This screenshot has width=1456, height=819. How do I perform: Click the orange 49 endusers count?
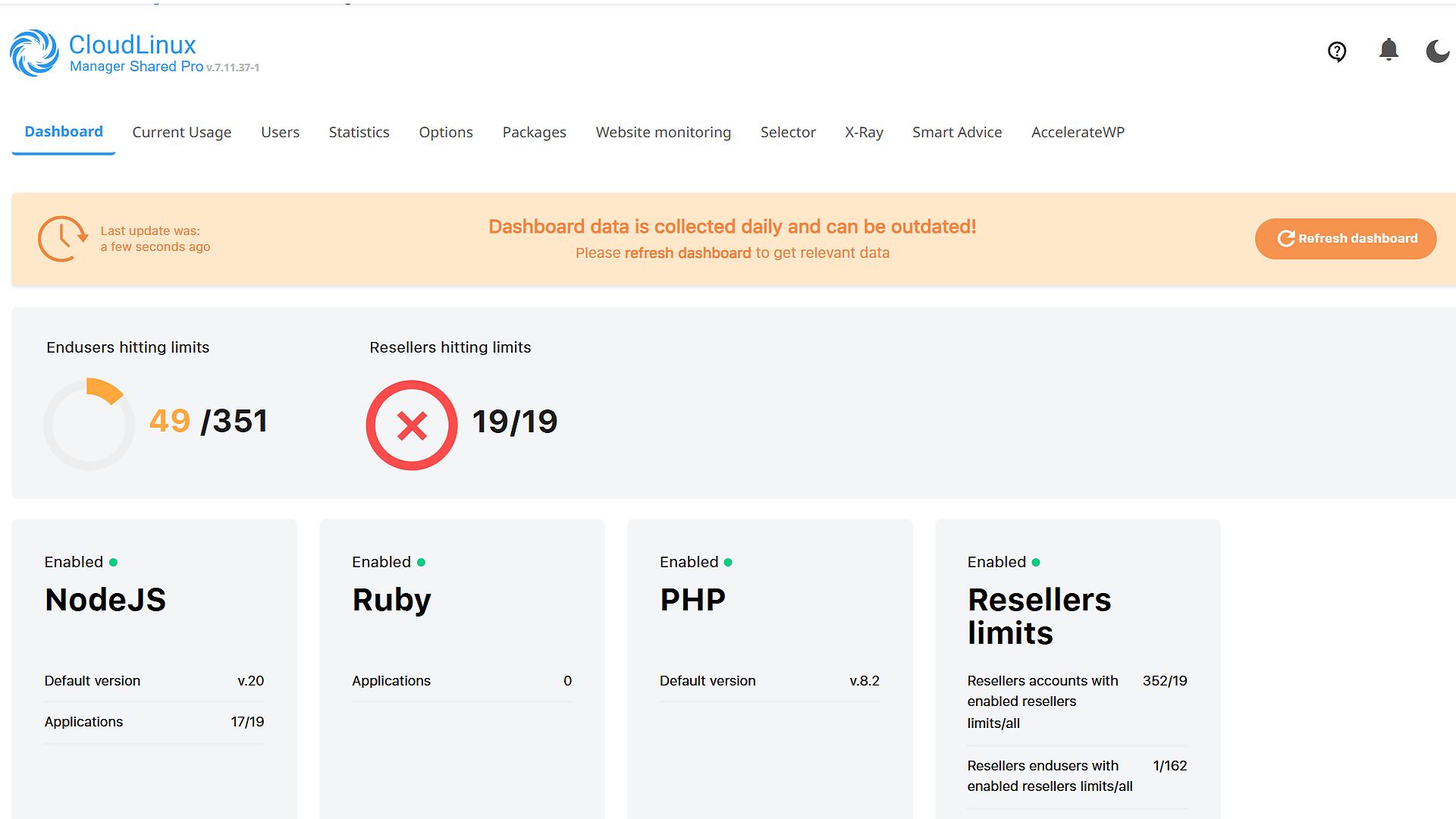(170, 422)
